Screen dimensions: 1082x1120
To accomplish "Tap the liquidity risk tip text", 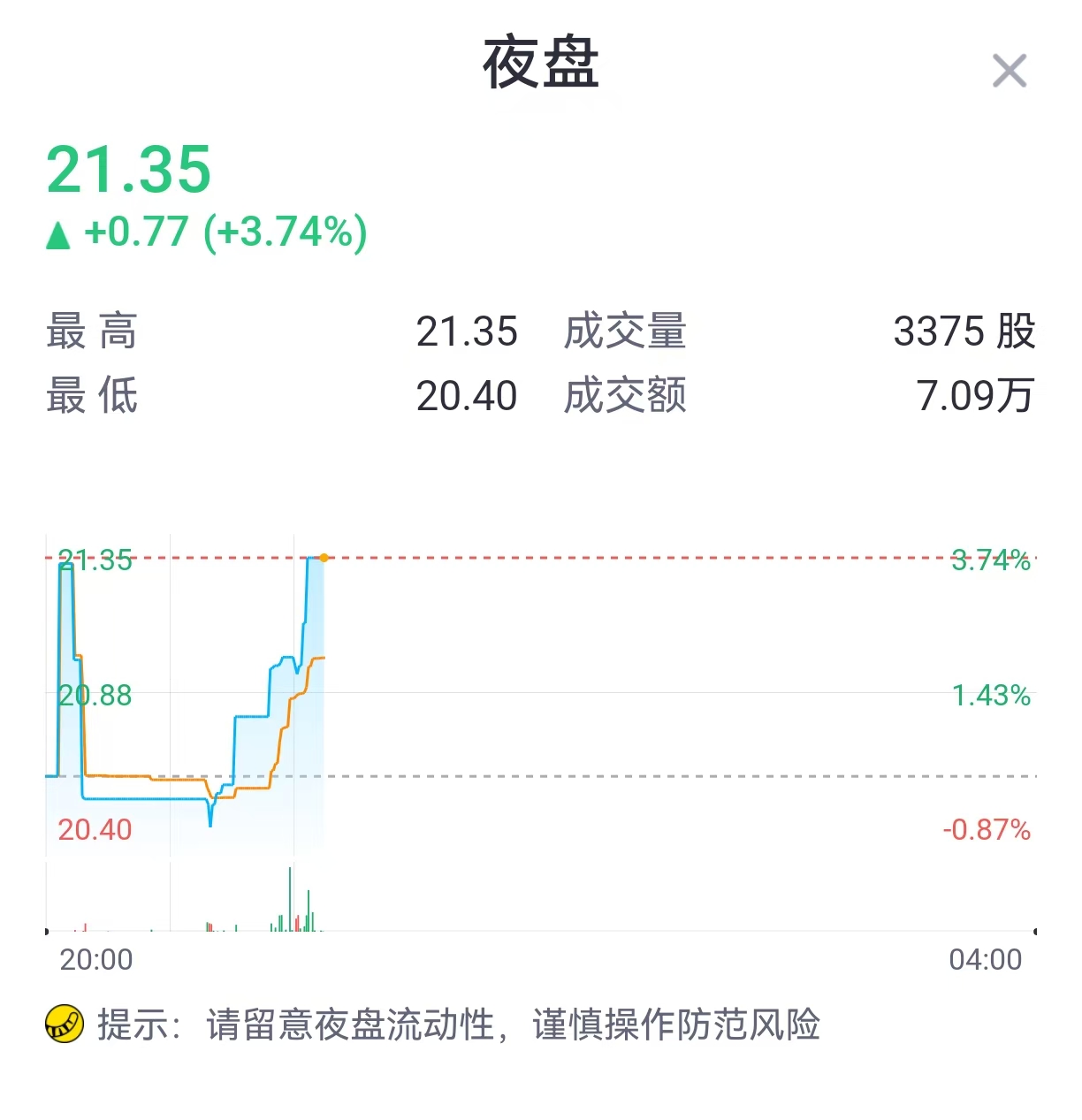I will click(x=459, y=1025).
